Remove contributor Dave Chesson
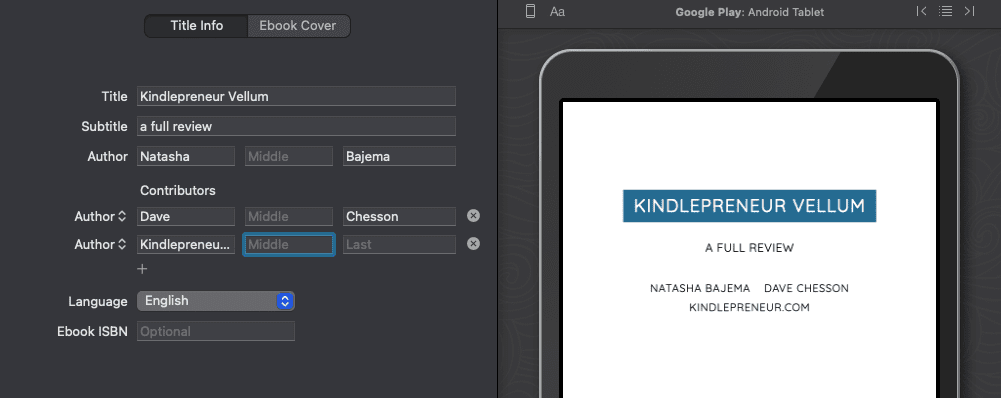The image size is (1001, 398). point(473,216)
